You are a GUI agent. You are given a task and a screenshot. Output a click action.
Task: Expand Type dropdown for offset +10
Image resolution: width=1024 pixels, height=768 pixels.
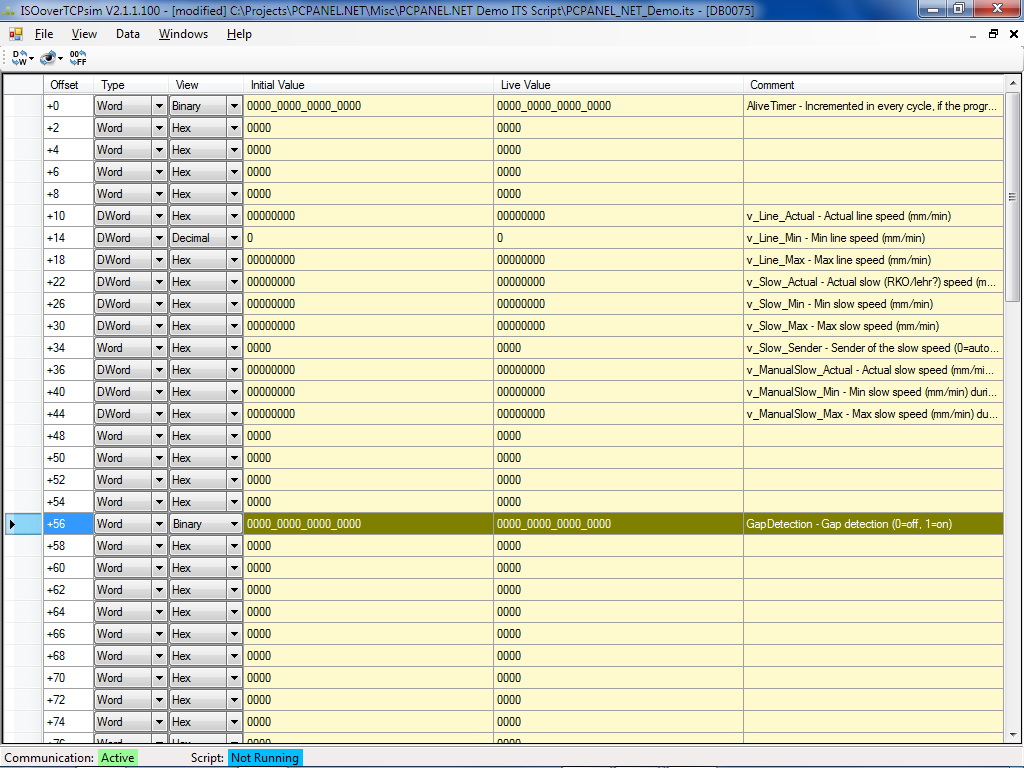coord(158,216)
